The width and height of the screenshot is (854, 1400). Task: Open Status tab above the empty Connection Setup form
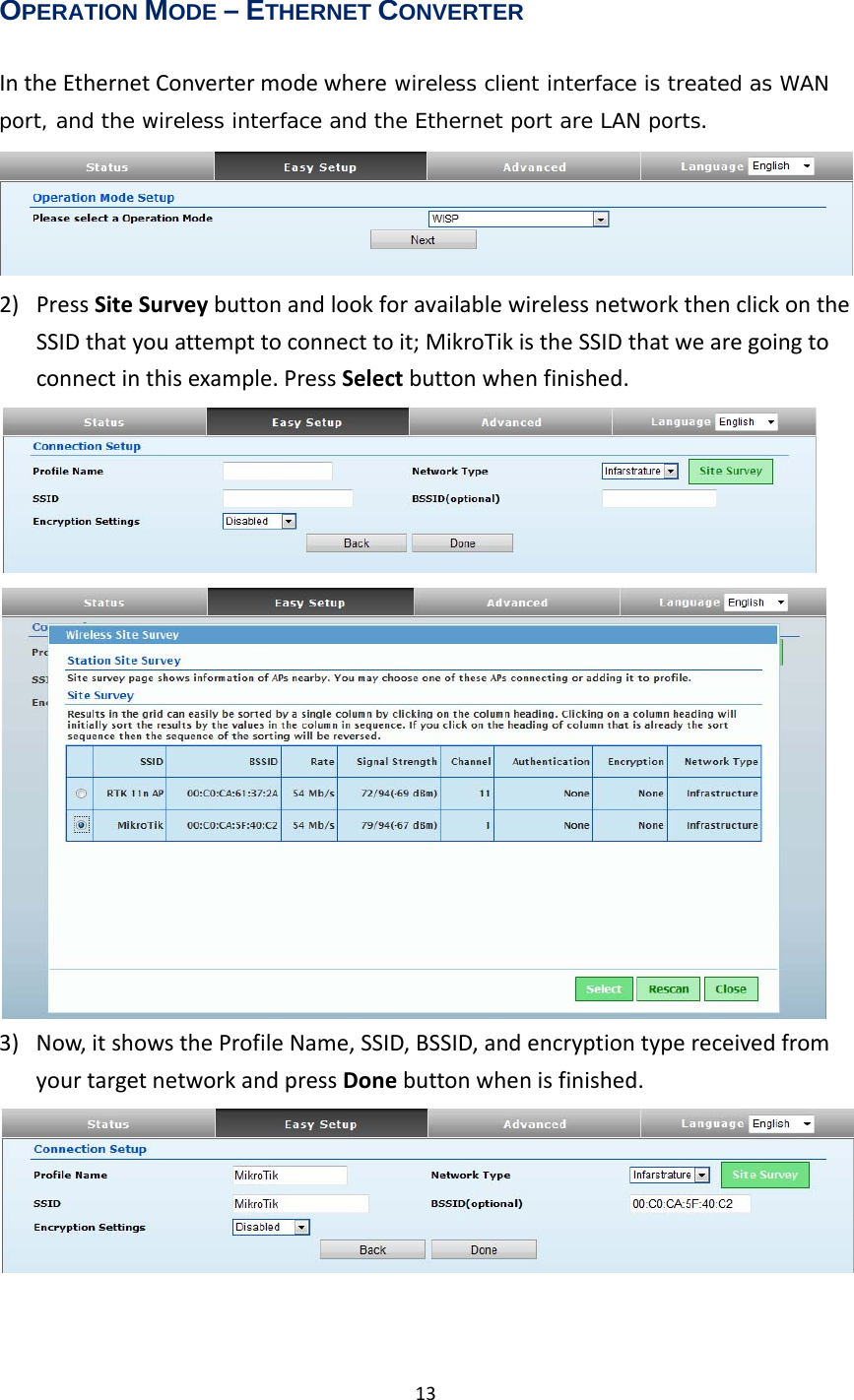click(x=104, y=421)
